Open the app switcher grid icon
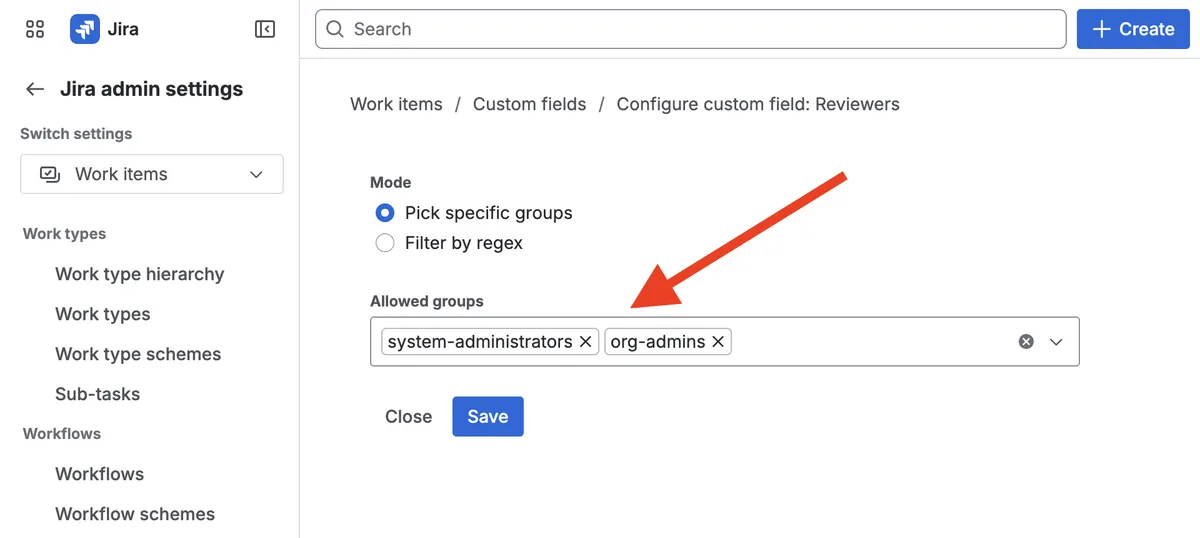The height and width of the screenshot is (538, 1200). click(35, 29)
